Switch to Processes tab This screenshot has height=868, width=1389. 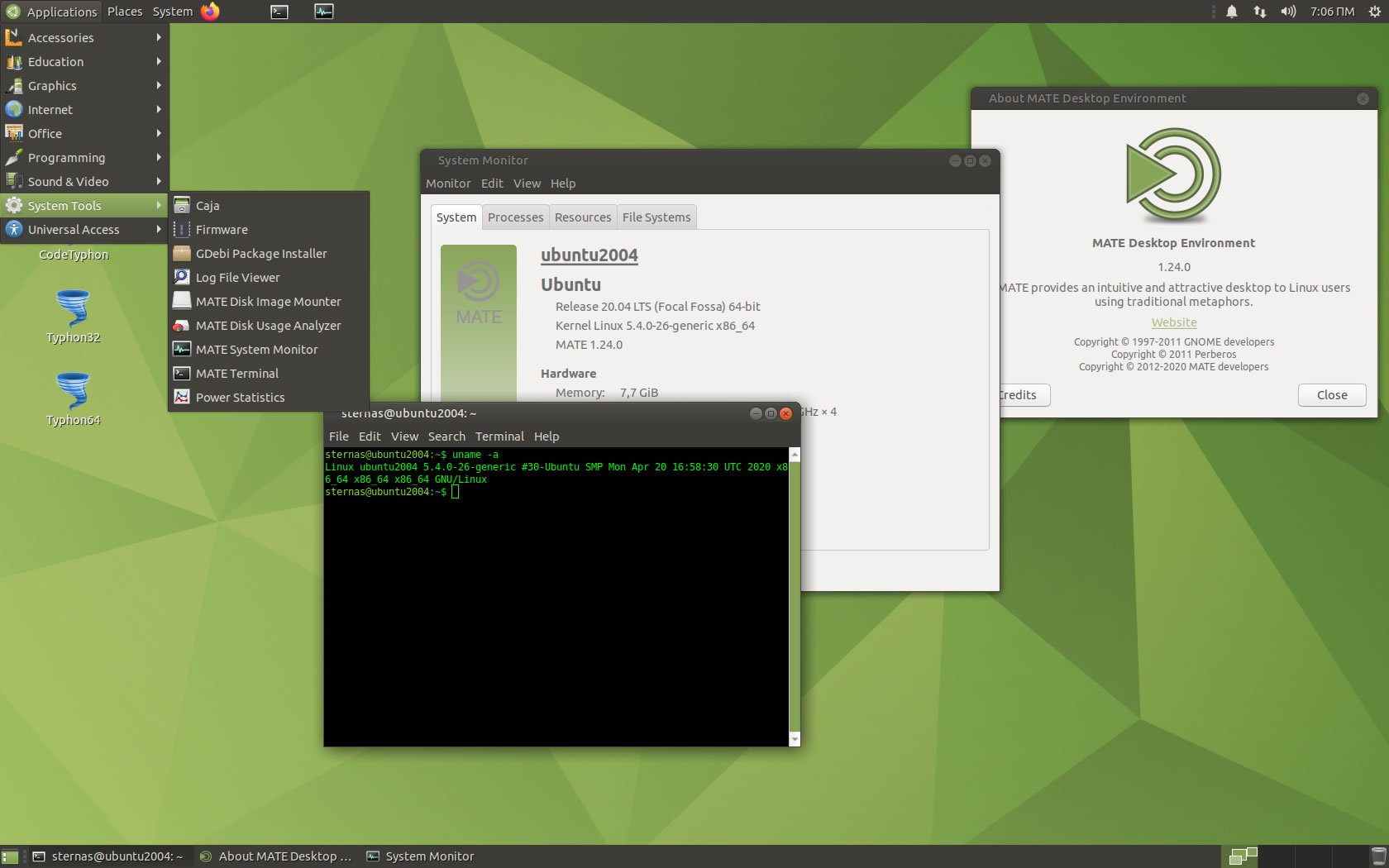[x=515, y=217]
